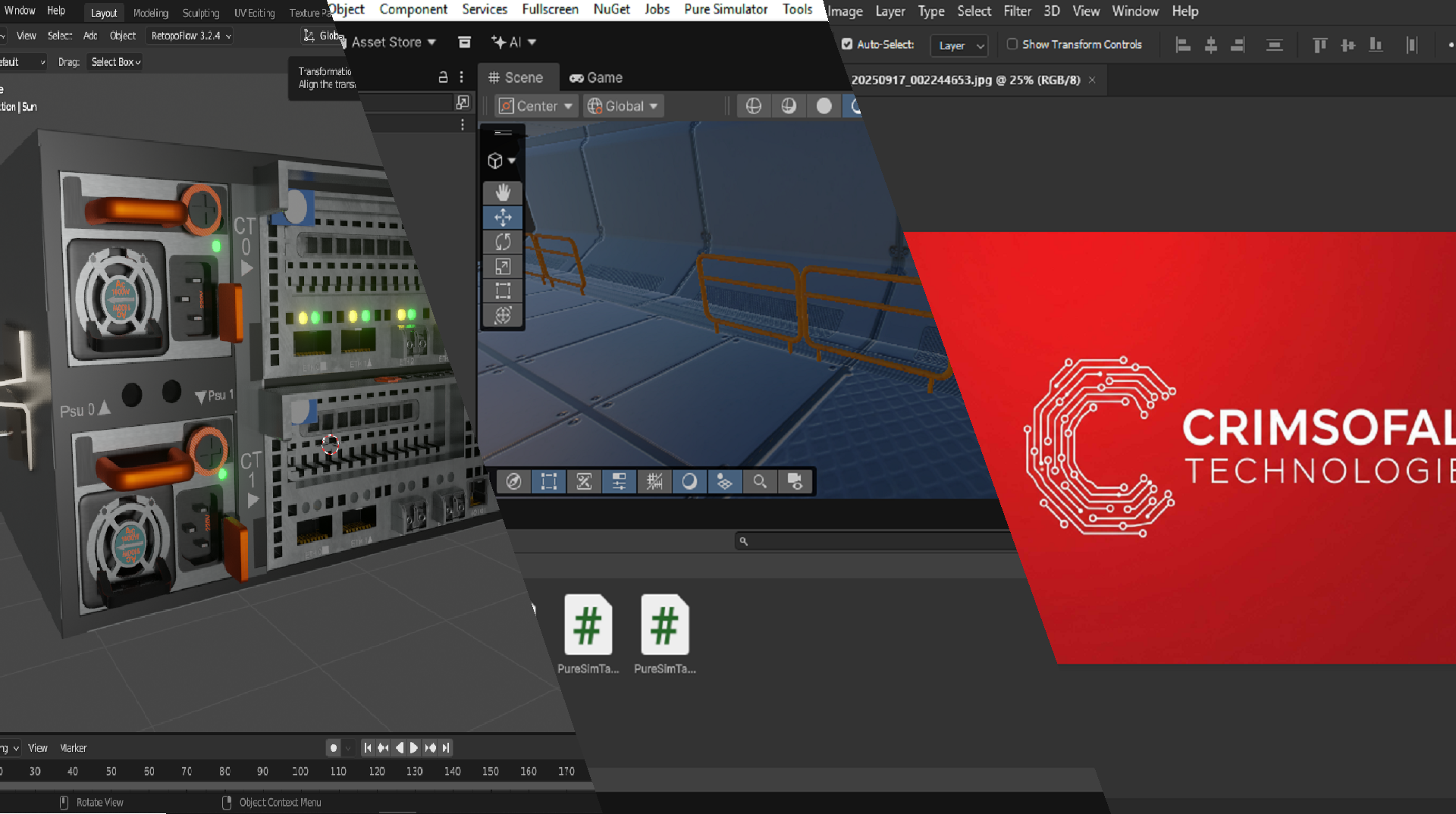The image size is (1456, 814).
Task: Click the Unity scene search magnifier icon
Action: [760, 482]
